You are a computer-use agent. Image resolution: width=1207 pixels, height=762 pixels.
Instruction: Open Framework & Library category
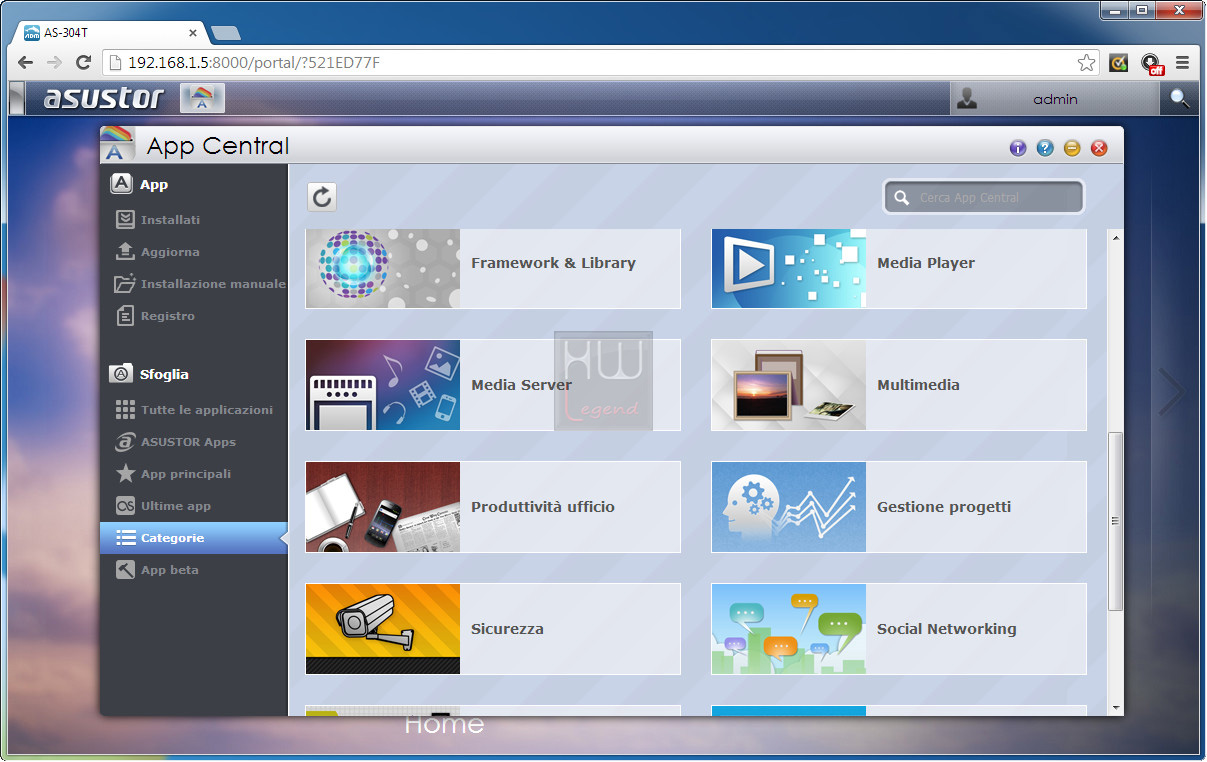tap(493, 268)
